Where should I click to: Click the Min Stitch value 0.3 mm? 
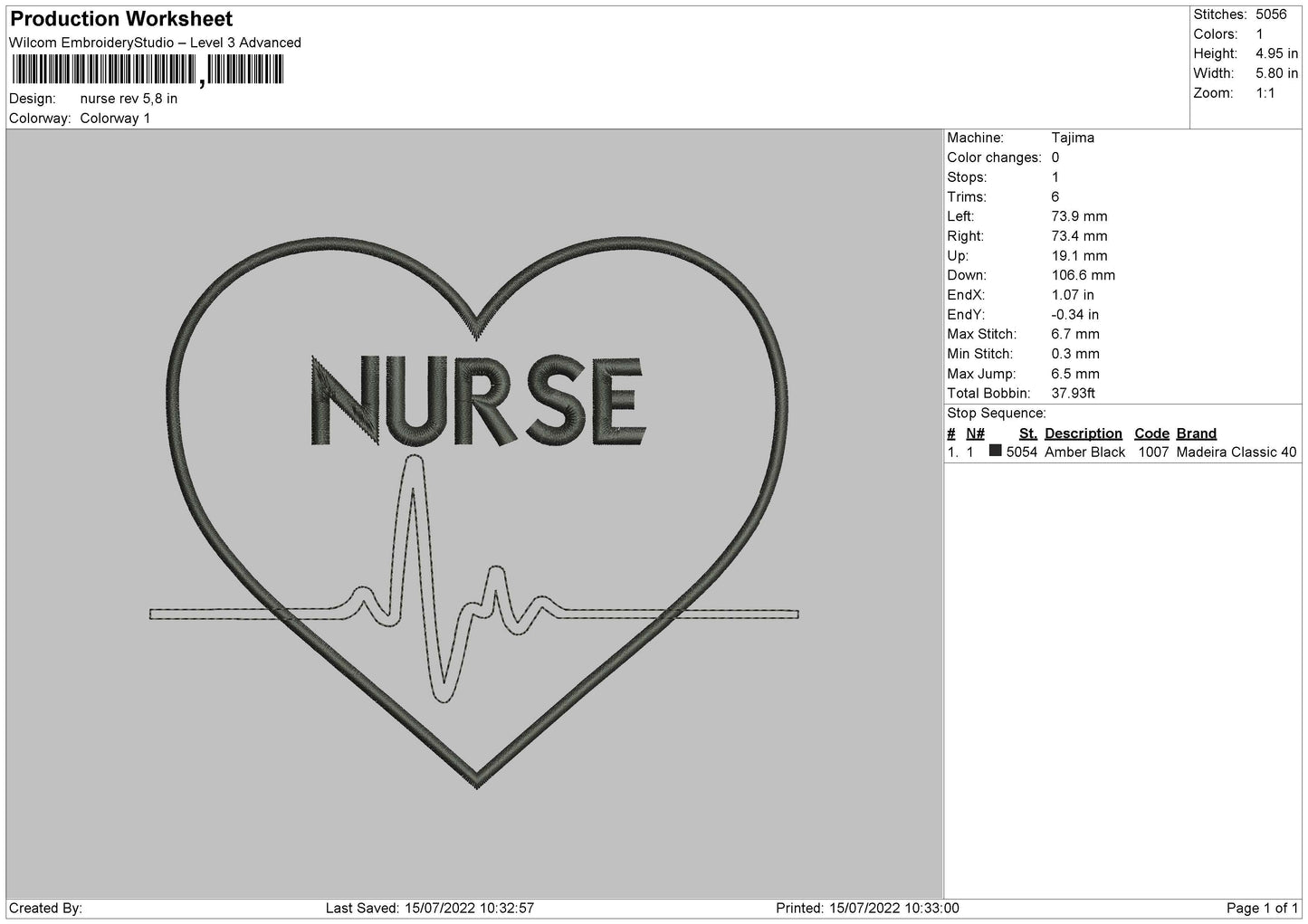pyautogui.click(x=1075, y=355)
